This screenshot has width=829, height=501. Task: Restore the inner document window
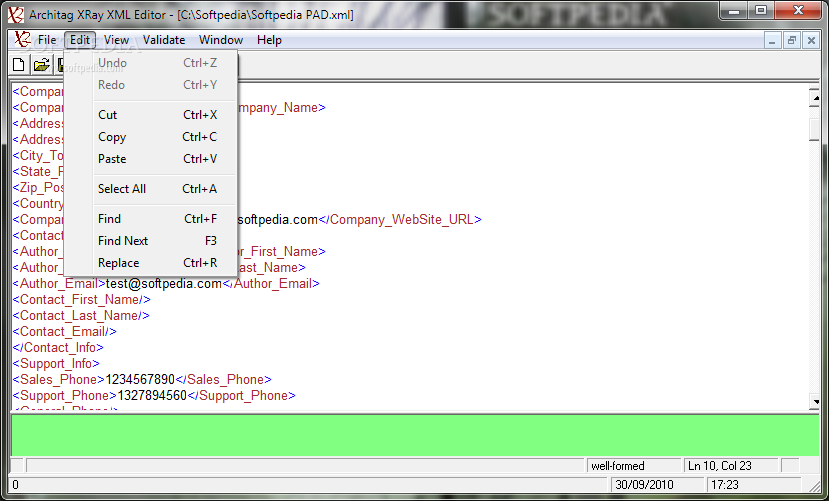click(x=791, y=40)
